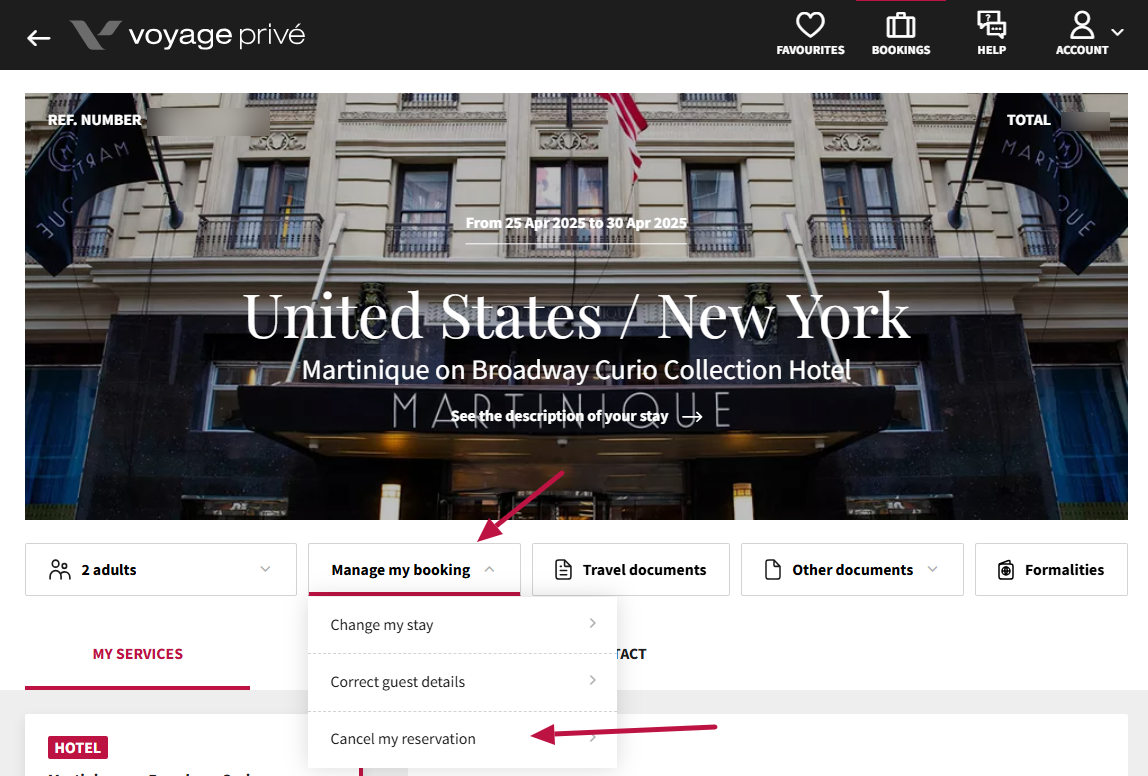Open the Formalities button
1148x776 pixels.
[1051, 570]
